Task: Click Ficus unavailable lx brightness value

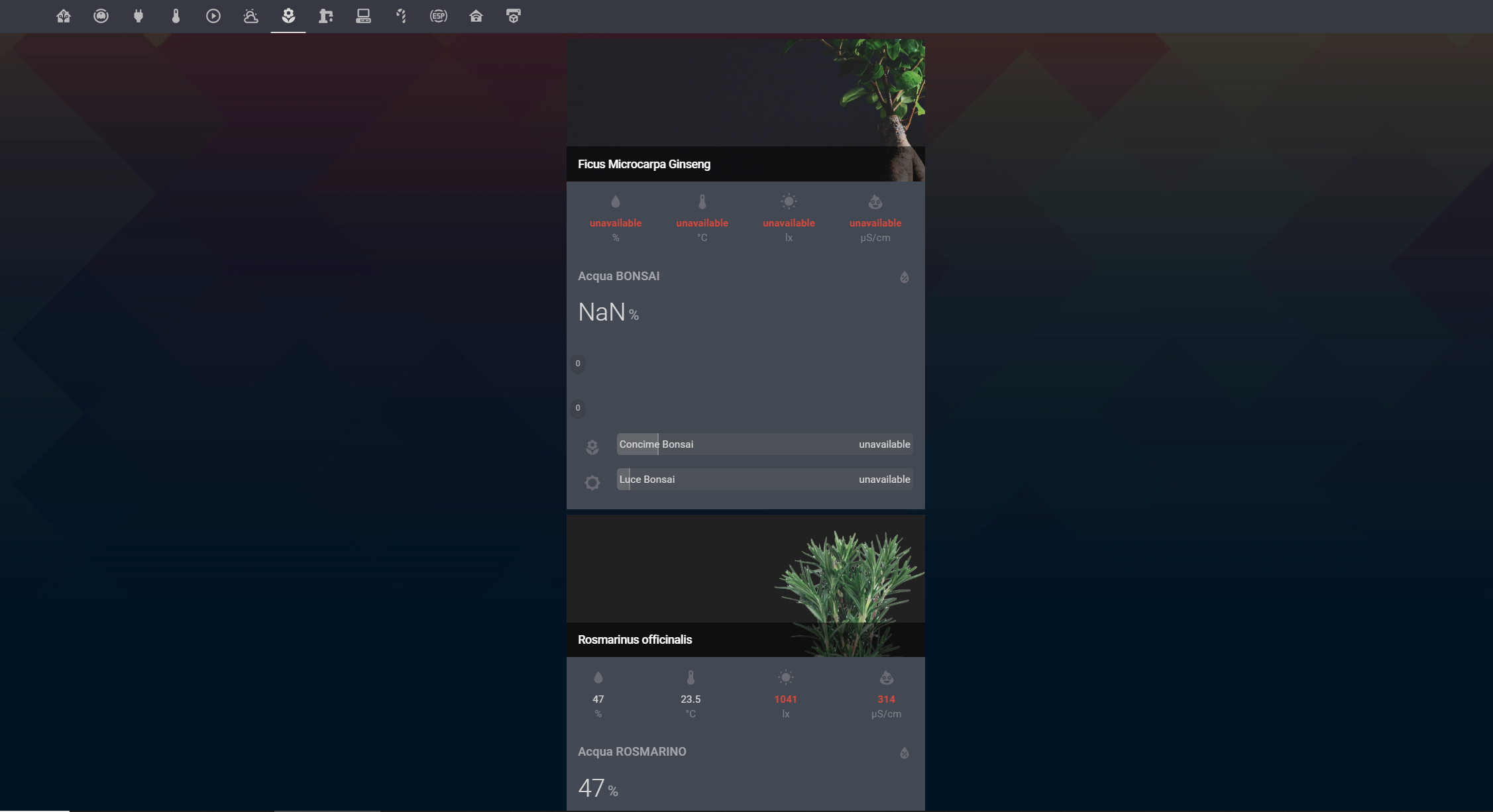Action: 789,223
